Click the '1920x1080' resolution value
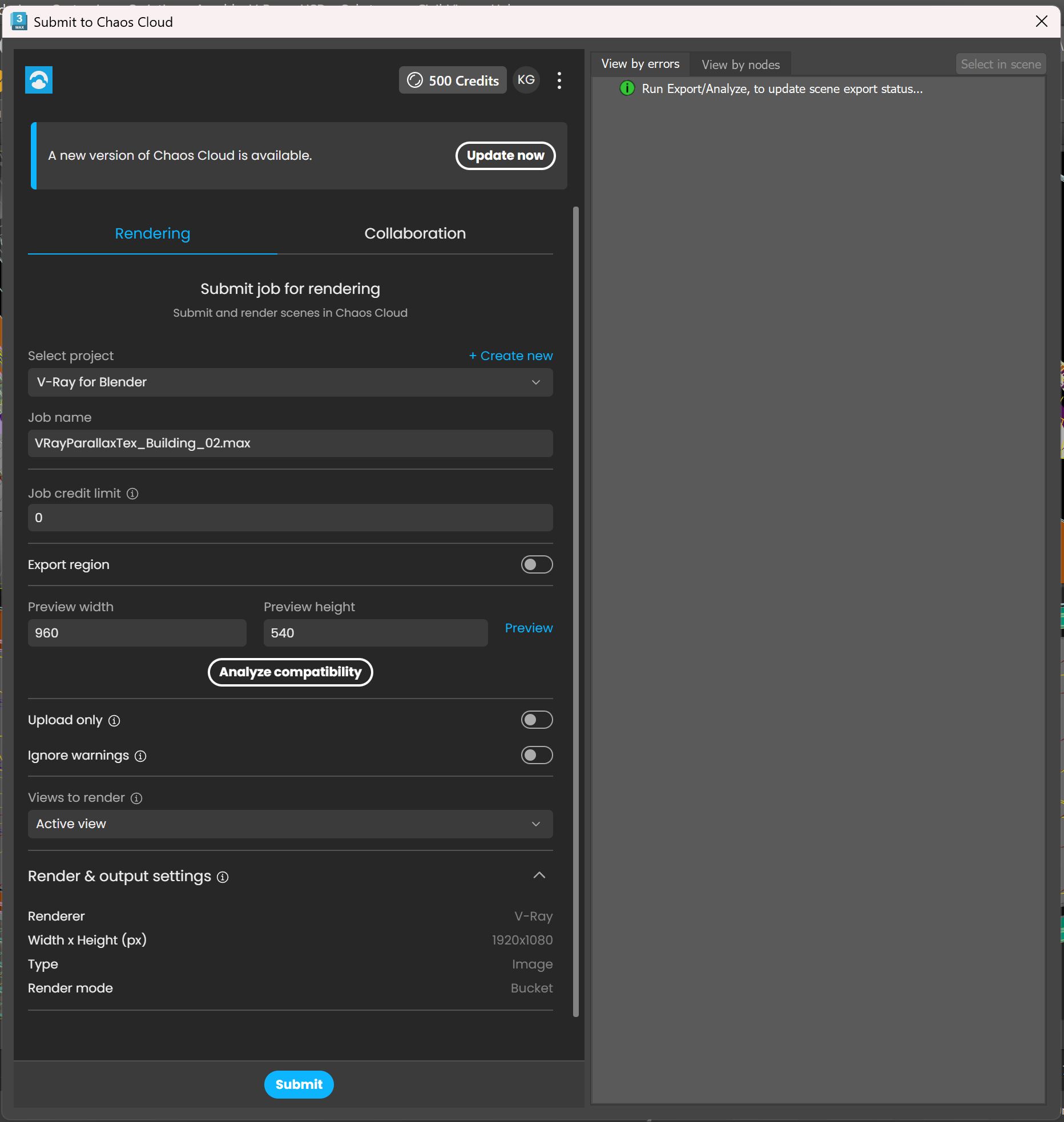This screenshot has width=1064, height=1122. (522, 940)
